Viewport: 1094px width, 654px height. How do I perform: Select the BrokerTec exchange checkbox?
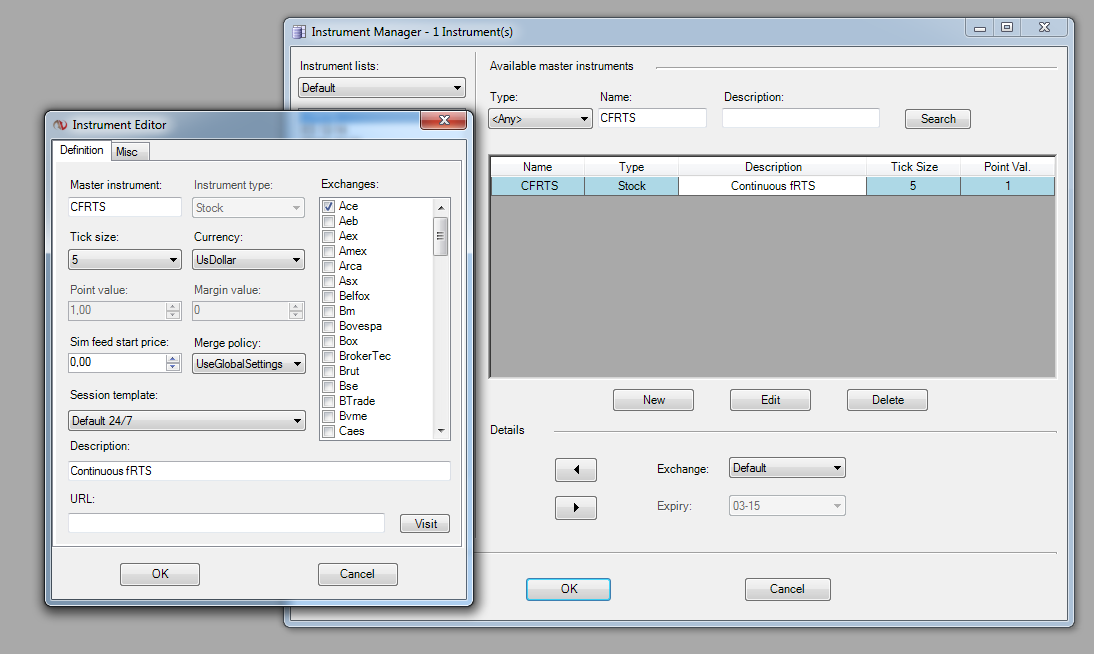point(329,357)
